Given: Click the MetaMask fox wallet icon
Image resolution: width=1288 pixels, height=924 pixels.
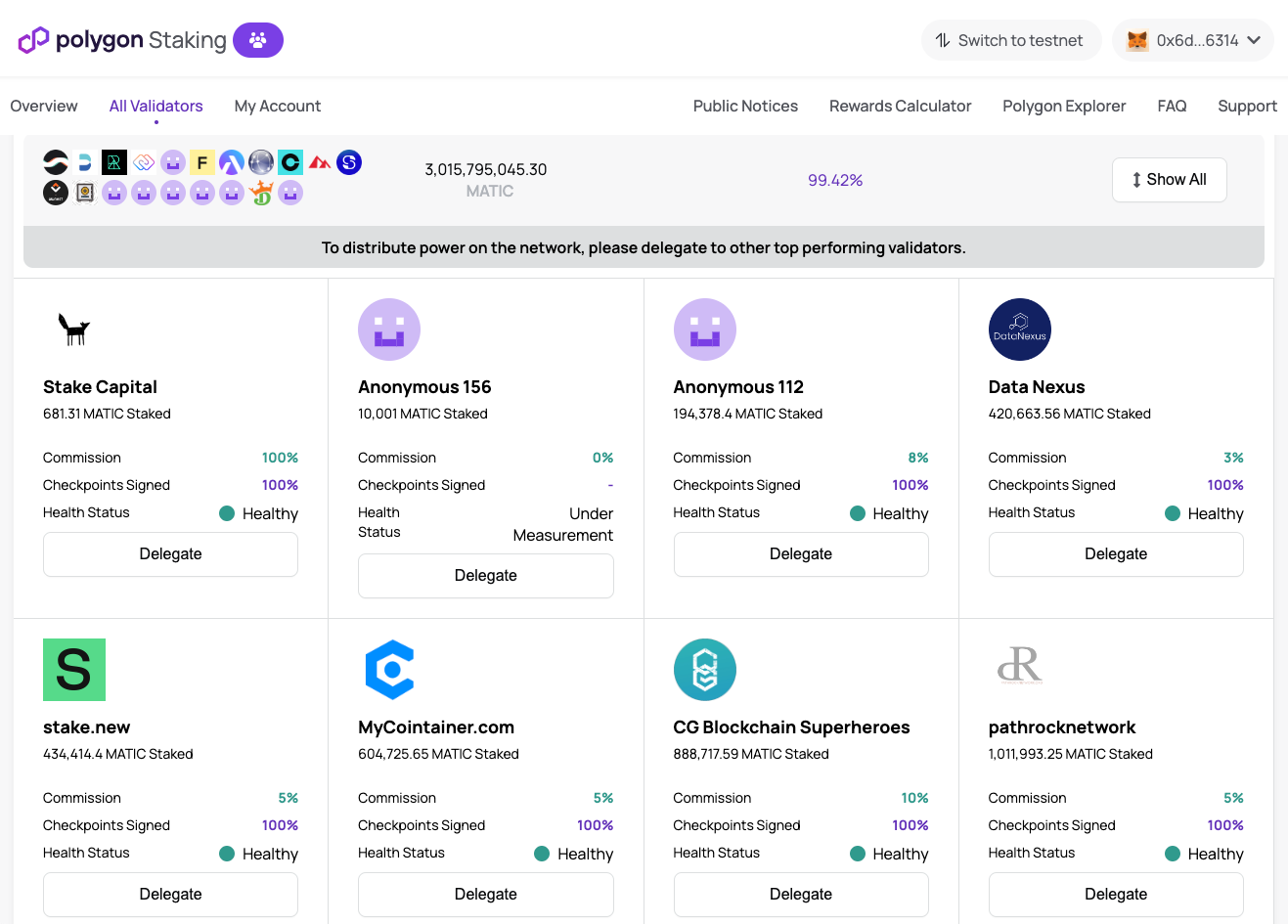Looking at the screenshot, I should pos(1137,40).
